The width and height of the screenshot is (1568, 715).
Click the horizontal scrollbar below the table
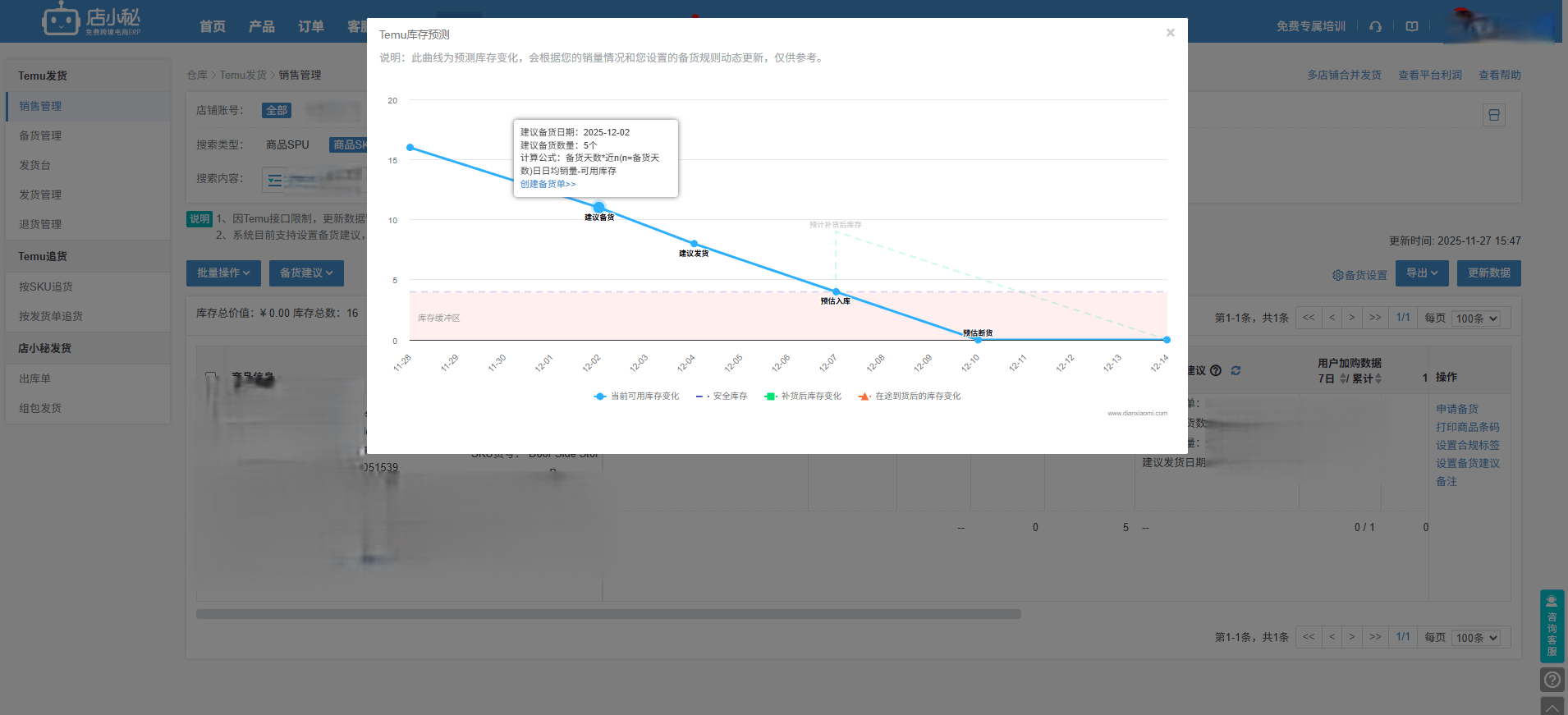pyautogui.click(x=608, y=614)
